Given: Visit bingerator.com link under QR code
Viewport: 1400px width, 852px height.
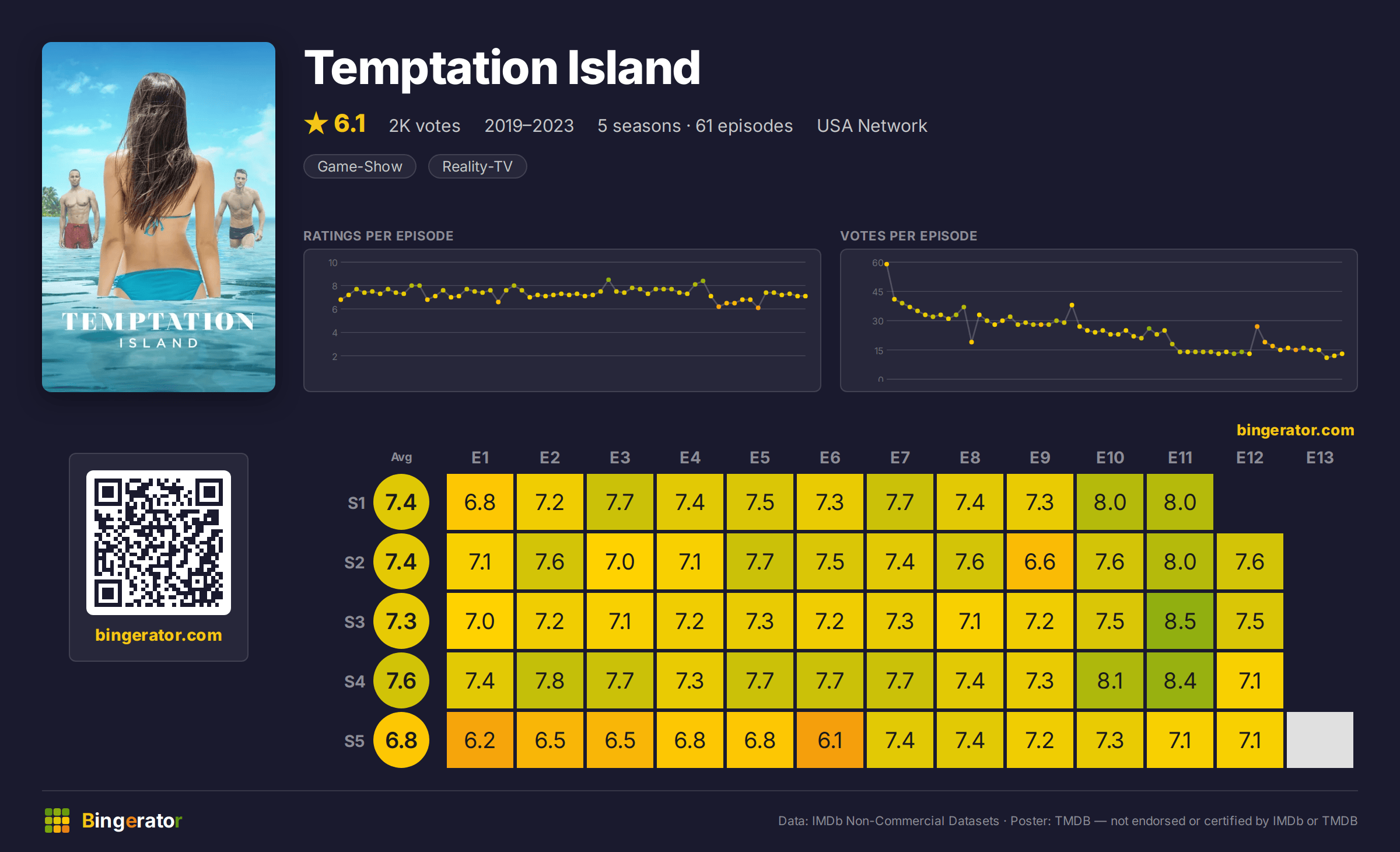Looking at the screenshot, I should tap(159, 635).
